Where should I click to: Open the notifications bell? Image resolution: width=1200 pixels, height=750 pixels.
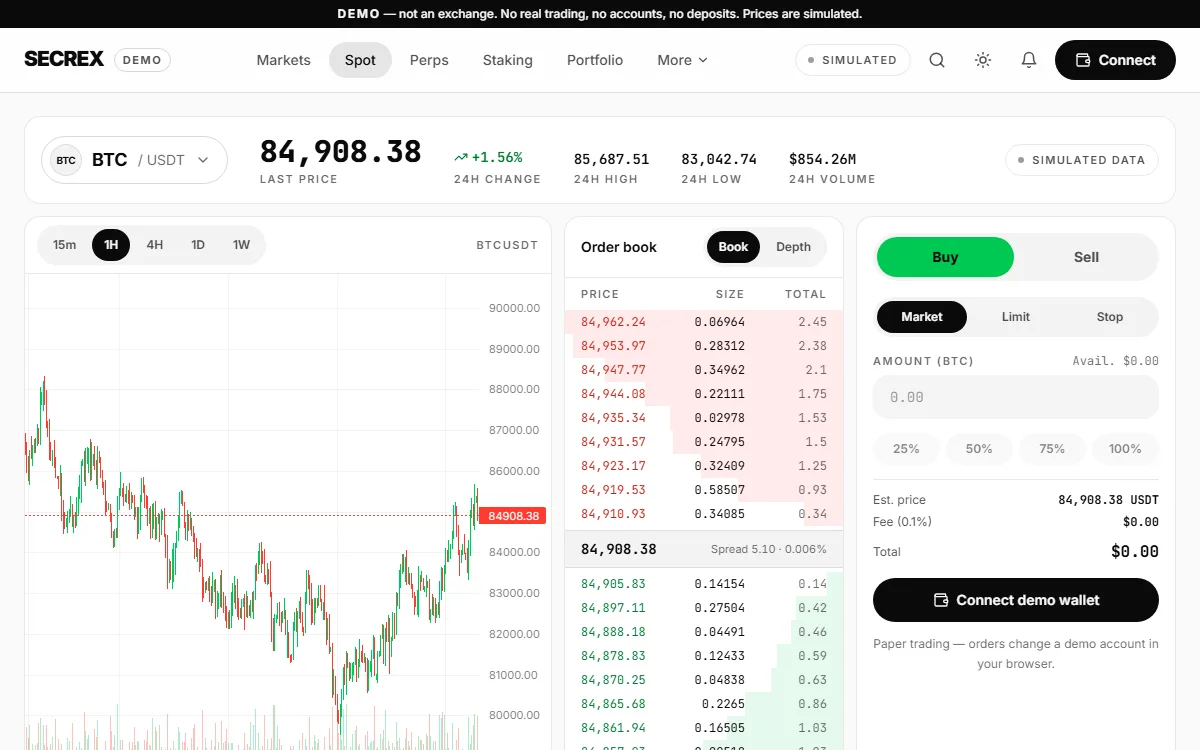coord(1029,60)
